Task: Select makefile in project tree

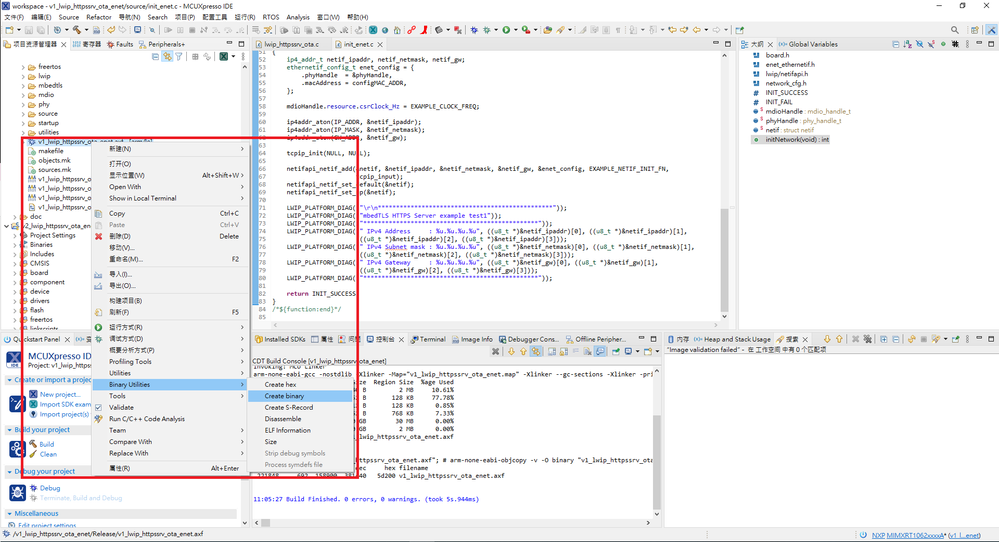Action: coord(50,151)
